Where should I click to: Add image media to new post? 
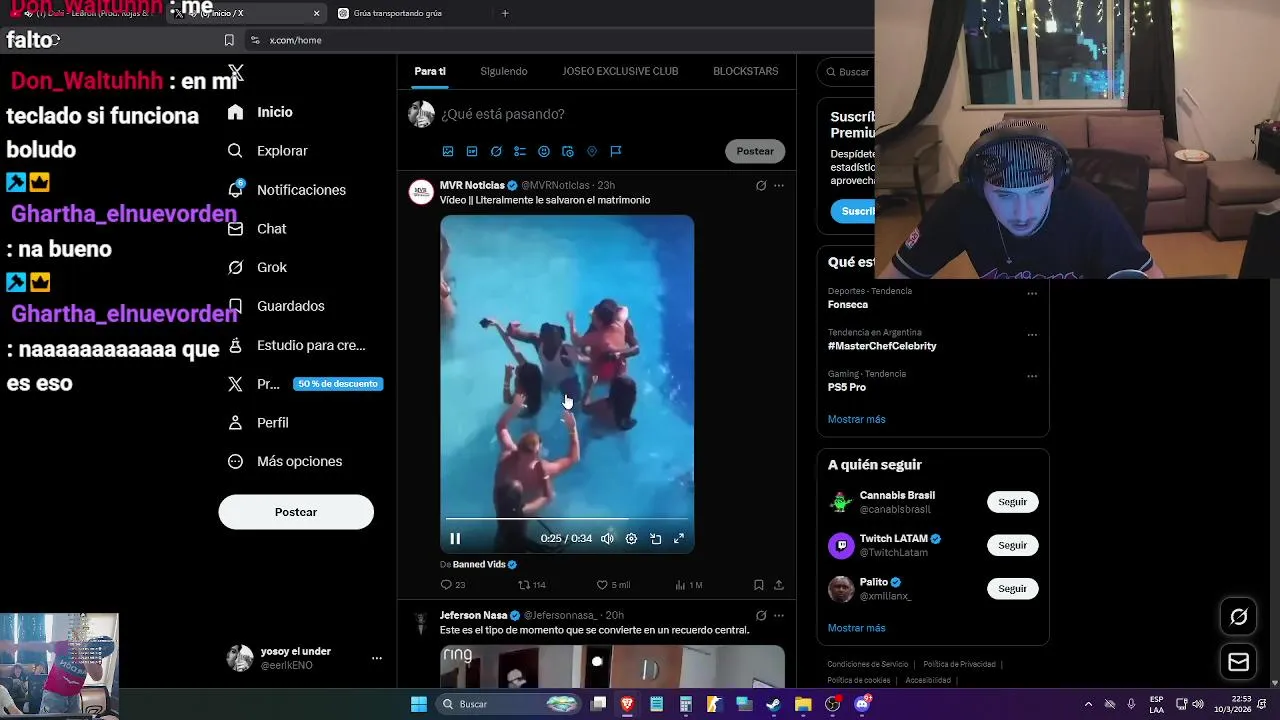448,151
